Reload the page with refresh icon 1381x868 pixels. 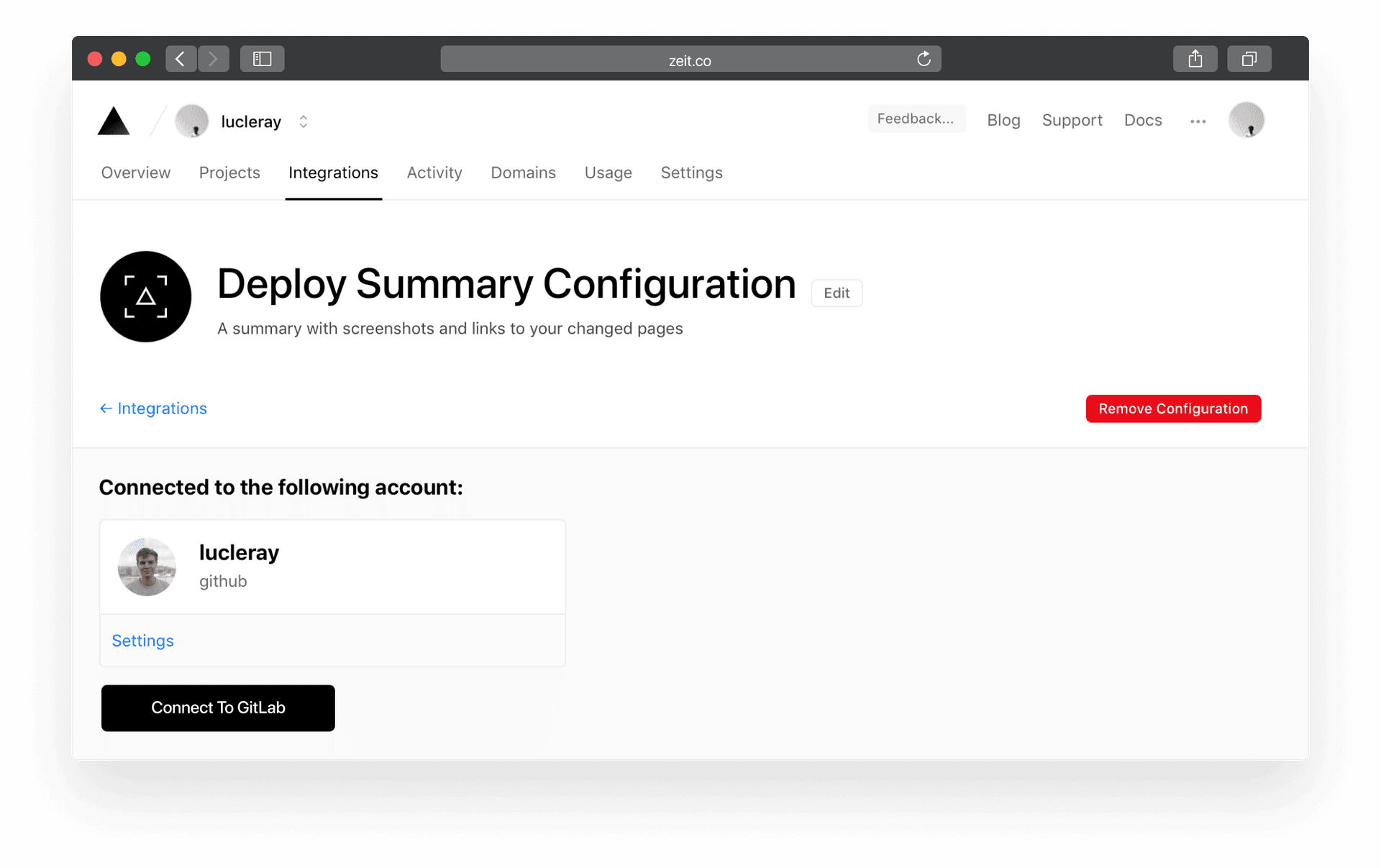pyautogui.click(x=924, y=59)
